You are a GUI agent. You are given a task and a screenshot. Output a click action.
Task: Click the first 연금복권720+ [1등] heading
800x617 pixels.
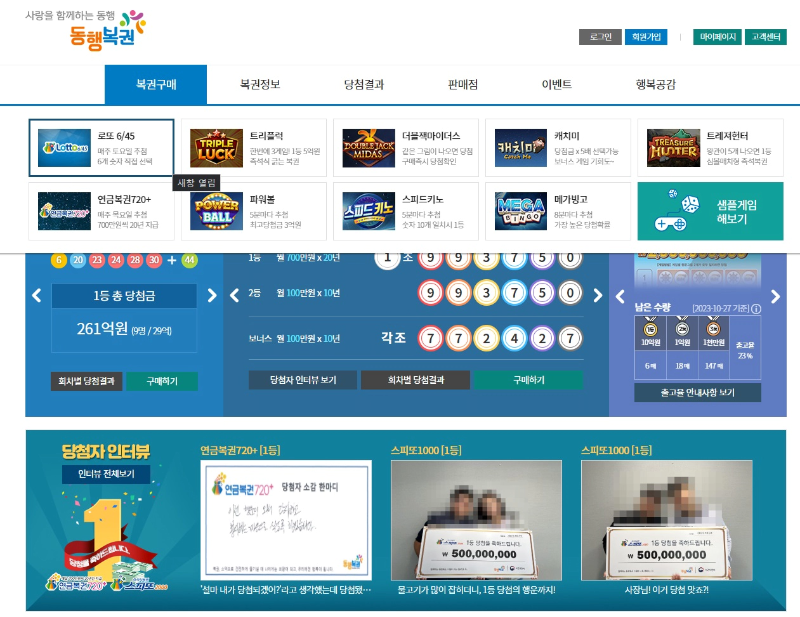[x=240, y=450]
